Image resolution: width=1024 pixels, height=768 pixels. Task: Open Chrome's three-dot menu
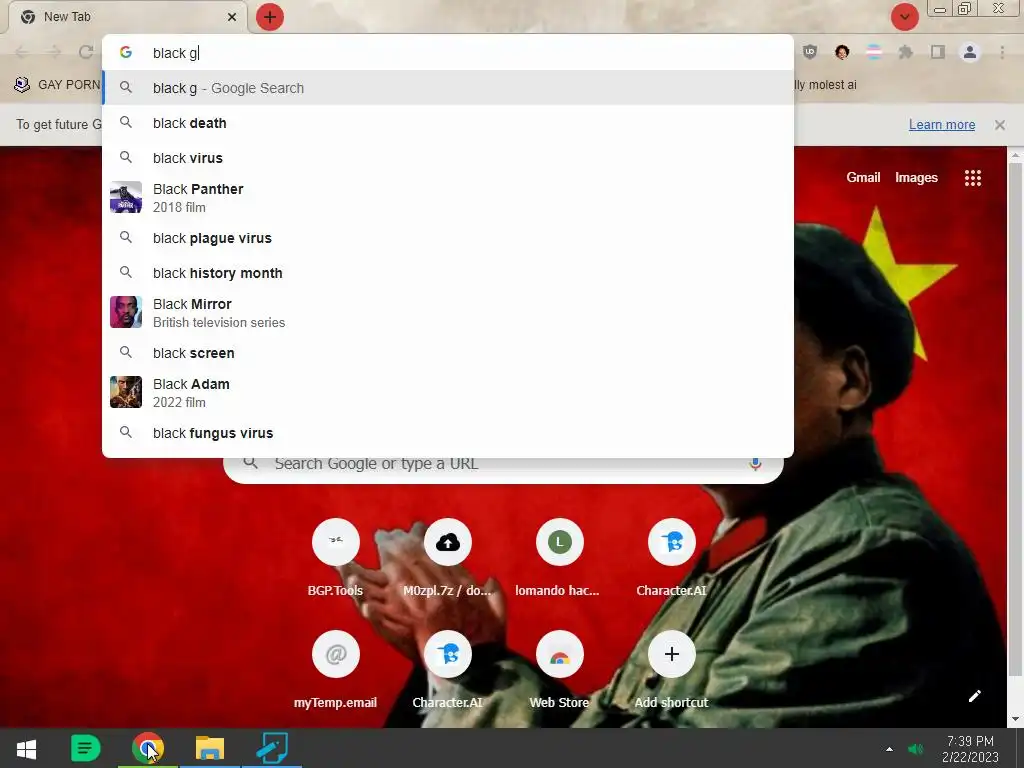point(1002,52)
